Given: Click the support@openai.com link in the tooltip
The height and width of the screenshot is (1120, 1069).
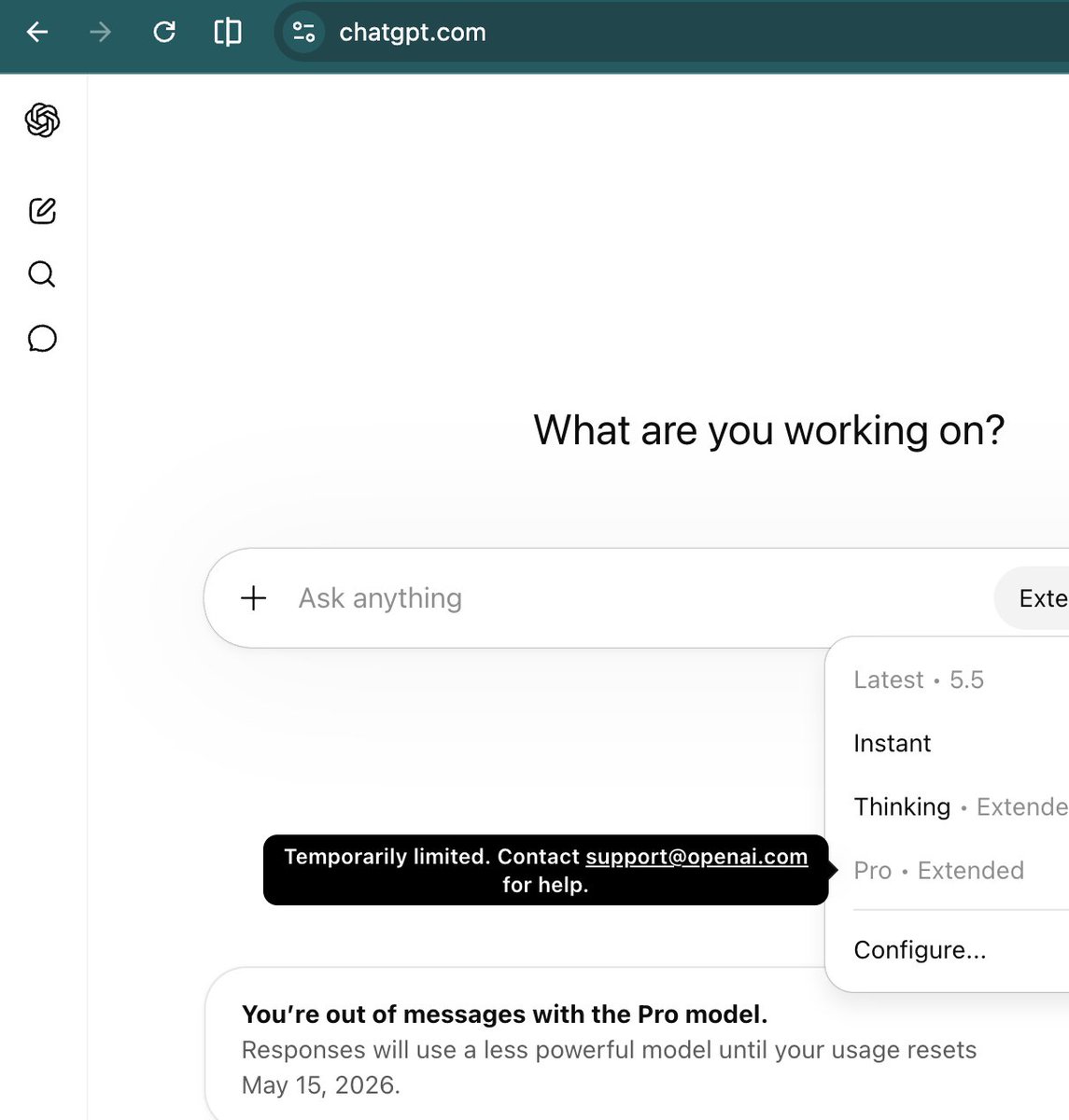Looking at the screenshot, I should click(696, 857).
